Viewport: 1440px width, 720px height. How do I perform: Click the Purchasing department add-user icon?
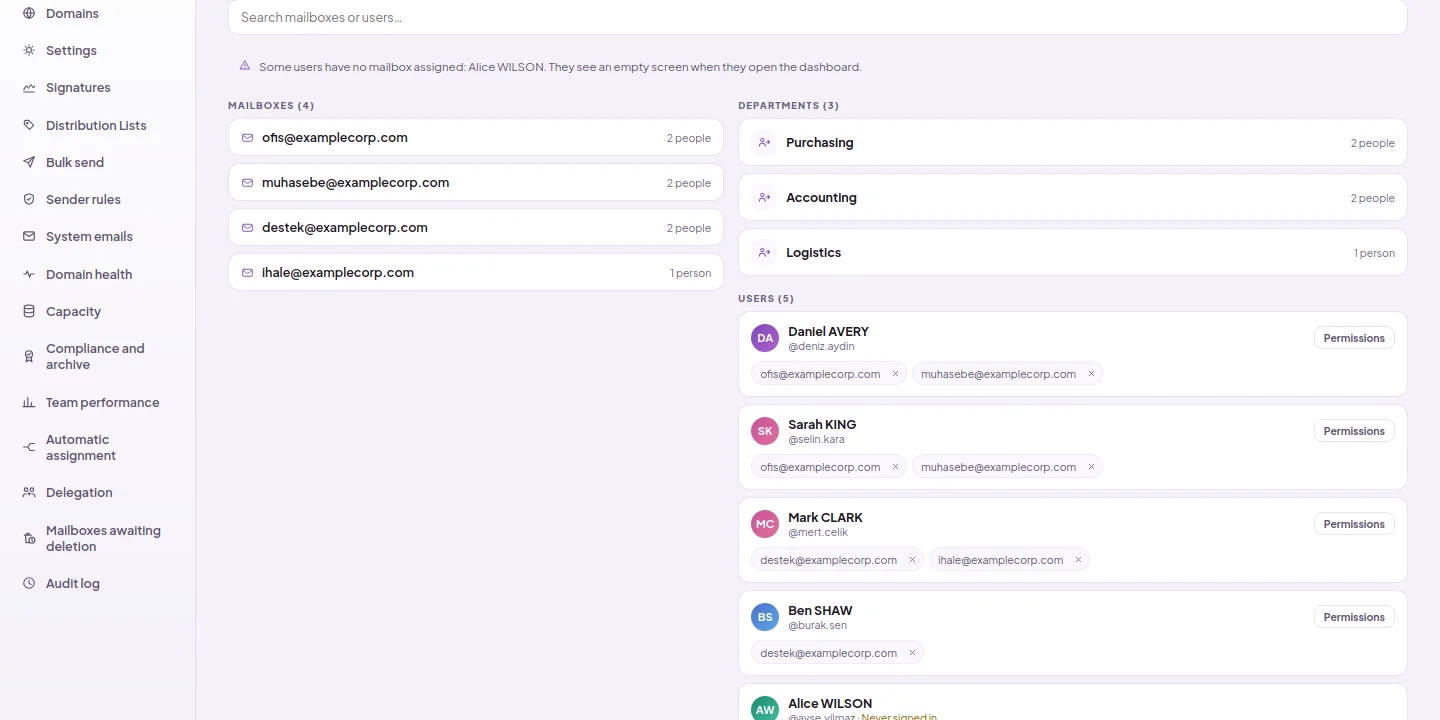[x=765, y=143]
